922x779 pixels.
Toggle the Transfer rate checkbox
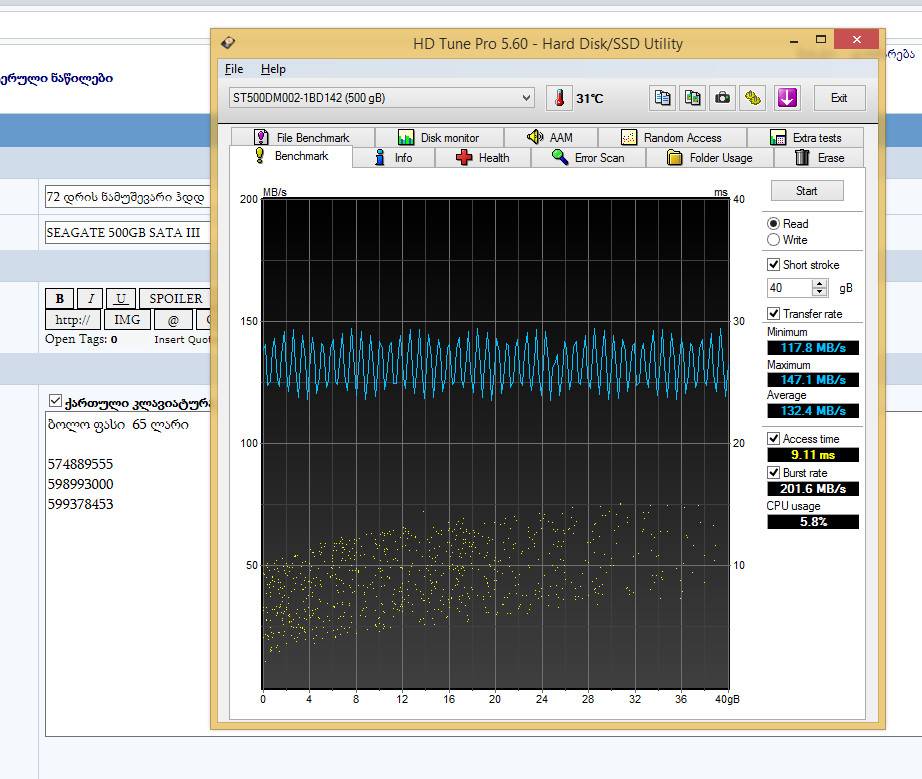[x=774, y=313]
